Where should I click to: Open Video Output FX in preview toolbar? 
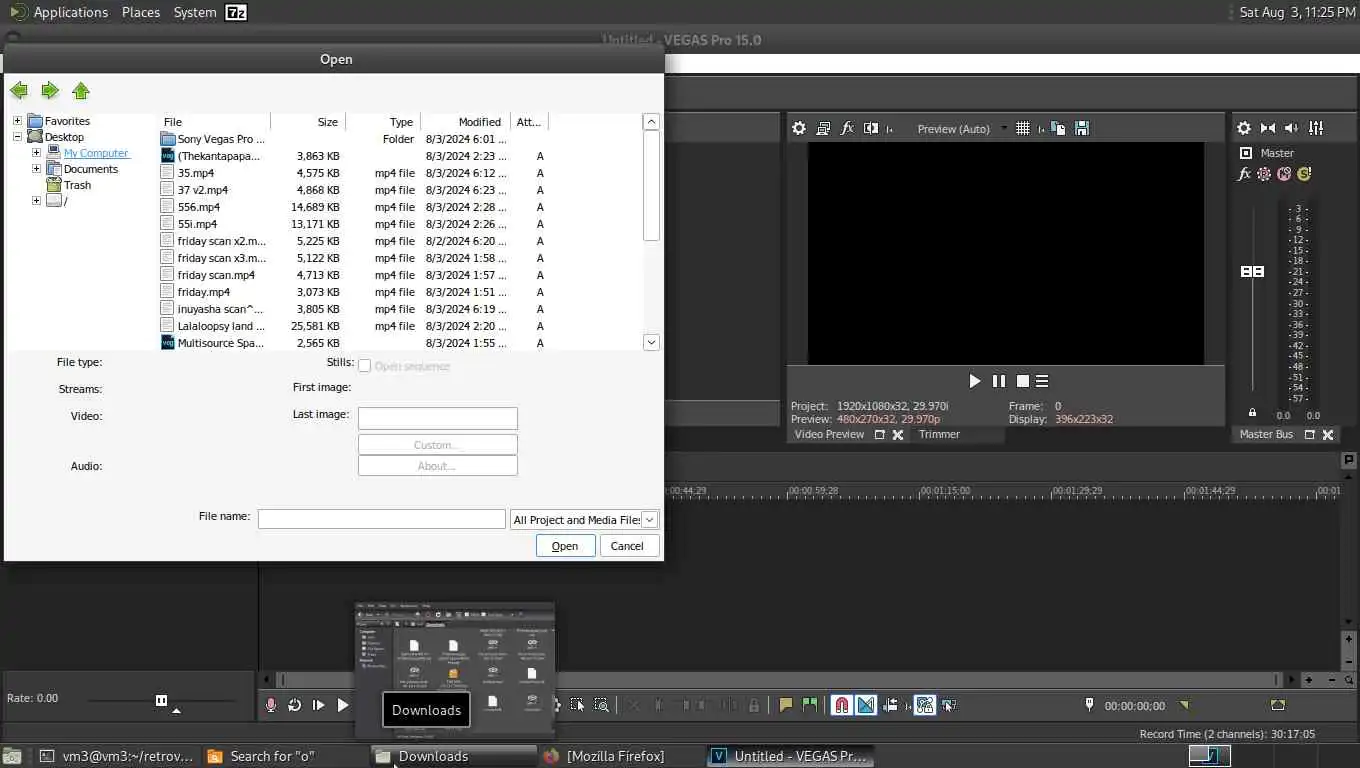pyautogui.click(x=847, y=128)
